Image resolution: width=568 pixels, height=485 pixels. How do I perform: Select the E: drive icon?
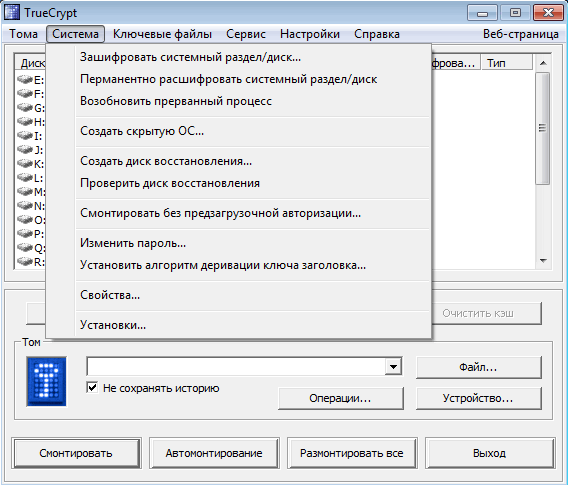(25, 79)
